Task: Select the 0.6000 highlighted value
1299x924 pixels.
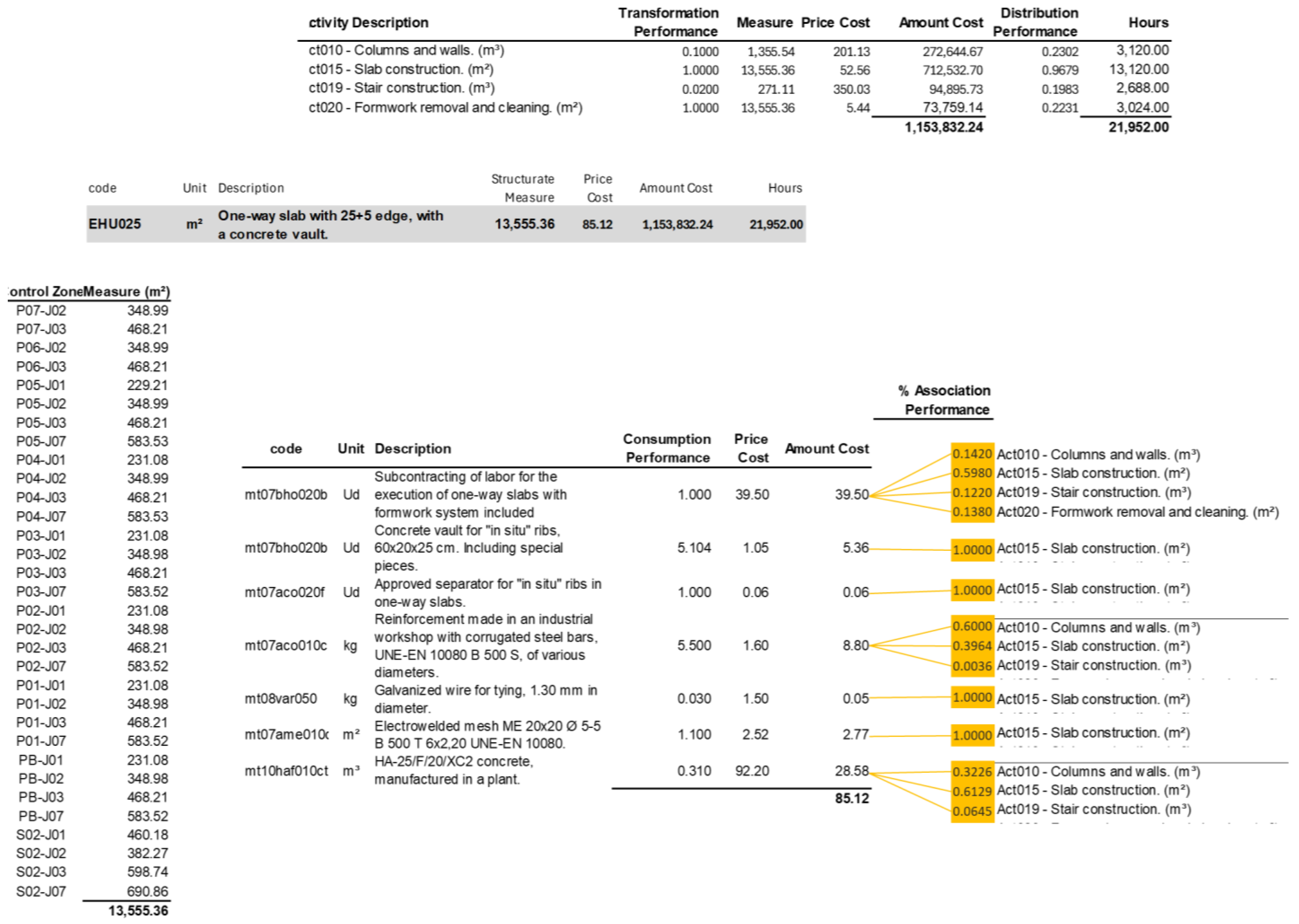Action: point(972,626)
